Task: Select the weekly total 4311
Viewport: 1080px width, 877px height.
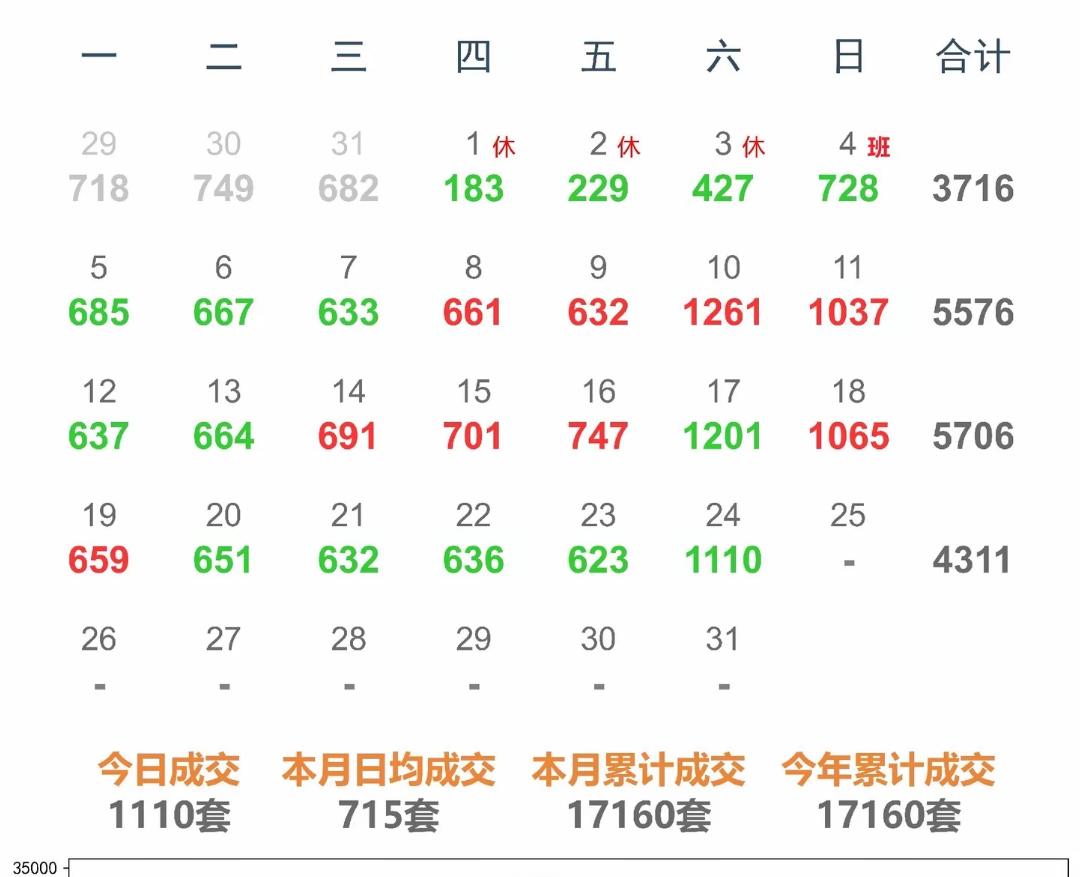Action: 973,560
